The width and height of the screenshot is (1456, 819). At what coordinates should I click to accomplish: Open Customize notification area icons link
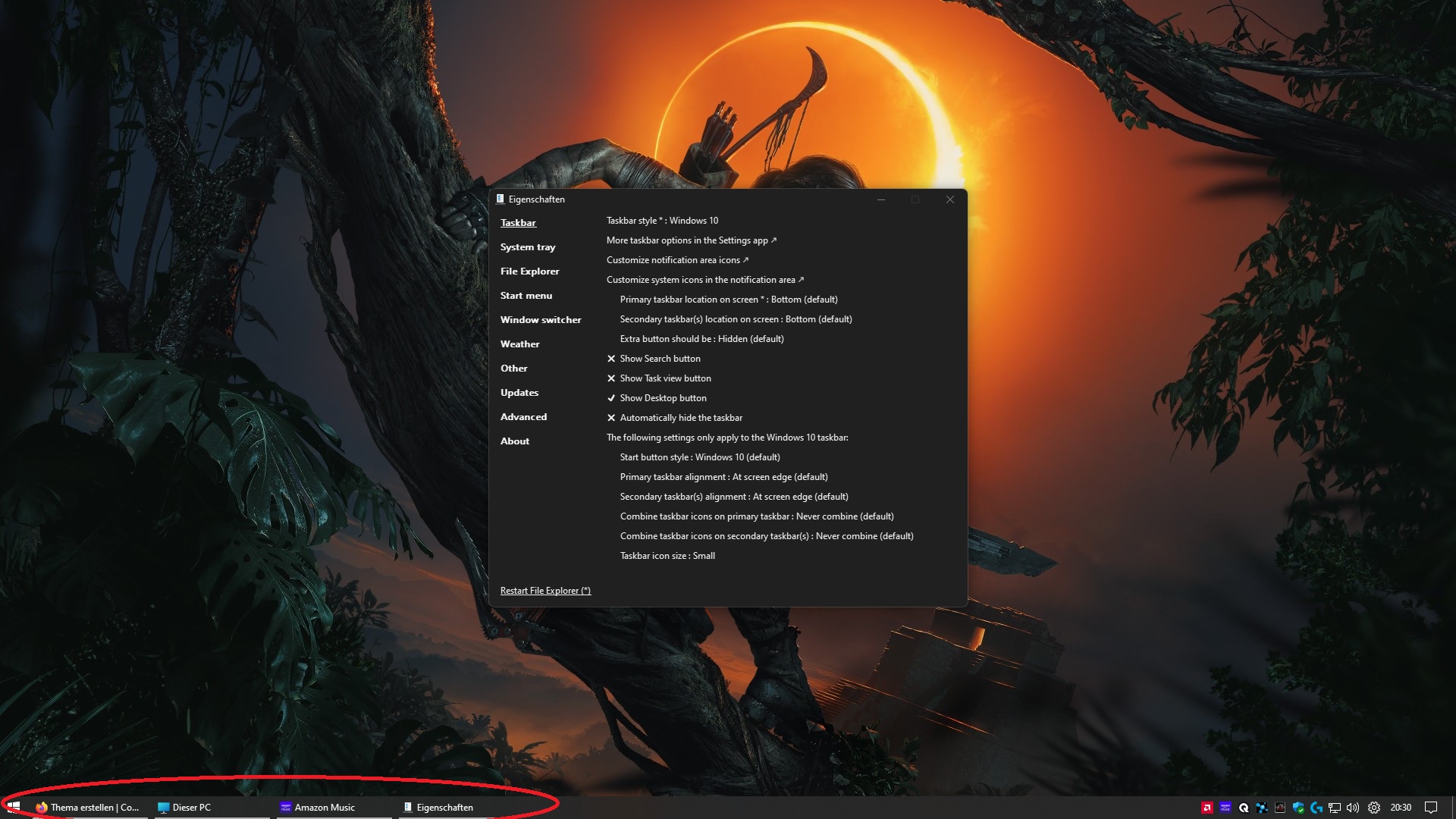pyautogui.click(x=676, y=260)
